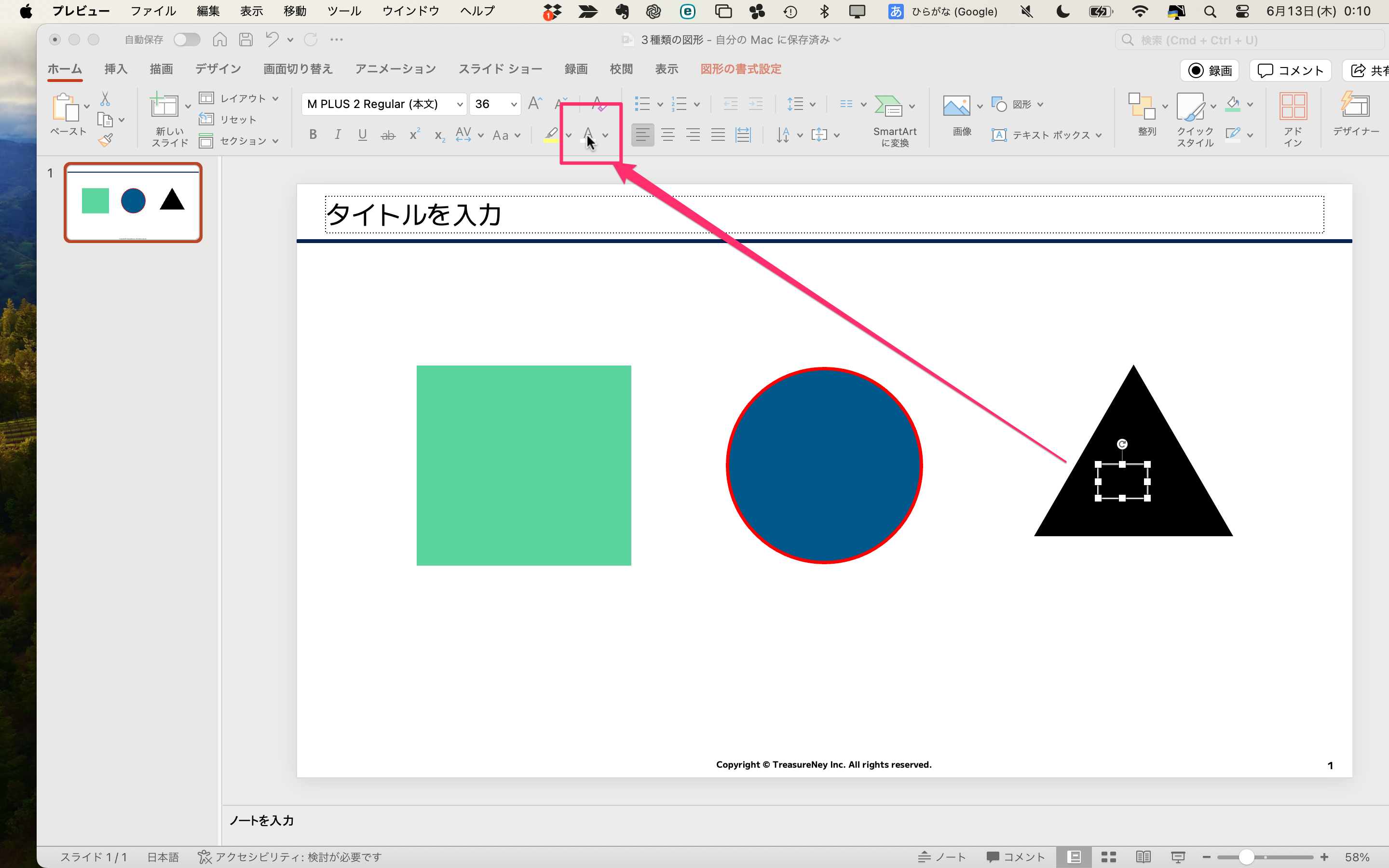
Task: Open the font name dropdown
Action: (460, 104)
